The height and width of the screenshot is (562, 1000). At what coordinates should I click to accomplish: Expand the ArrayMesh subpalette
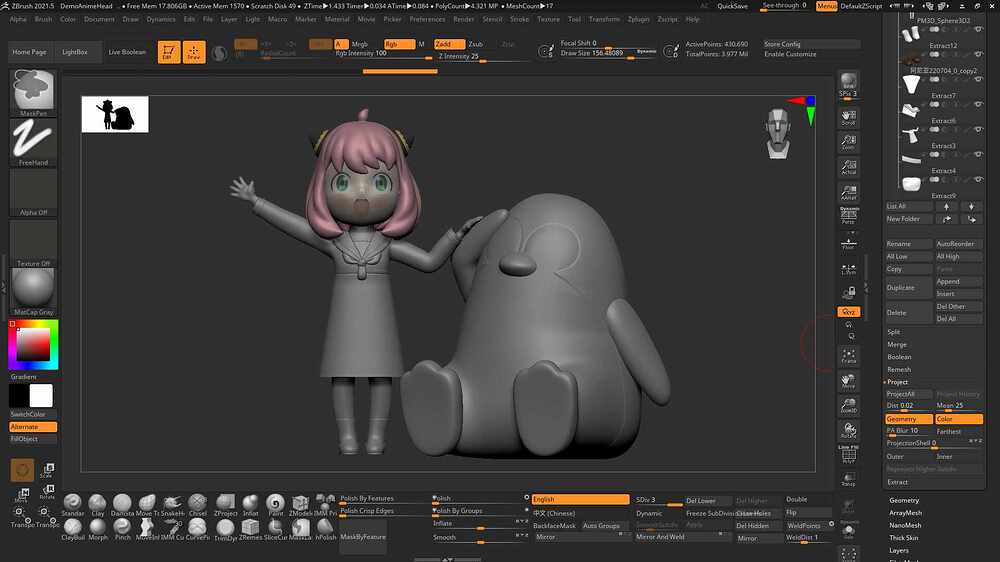905,513
